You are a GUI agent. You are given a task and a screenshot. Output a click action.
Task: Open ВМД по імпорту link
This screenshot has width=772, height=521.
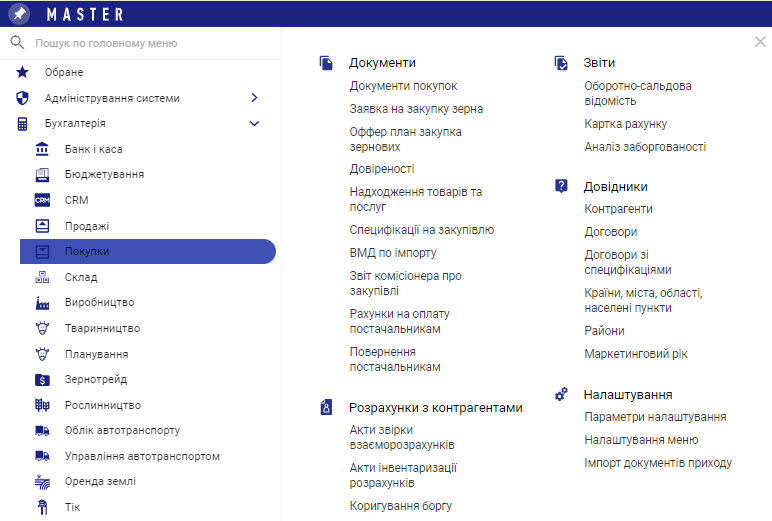(393, 253)
